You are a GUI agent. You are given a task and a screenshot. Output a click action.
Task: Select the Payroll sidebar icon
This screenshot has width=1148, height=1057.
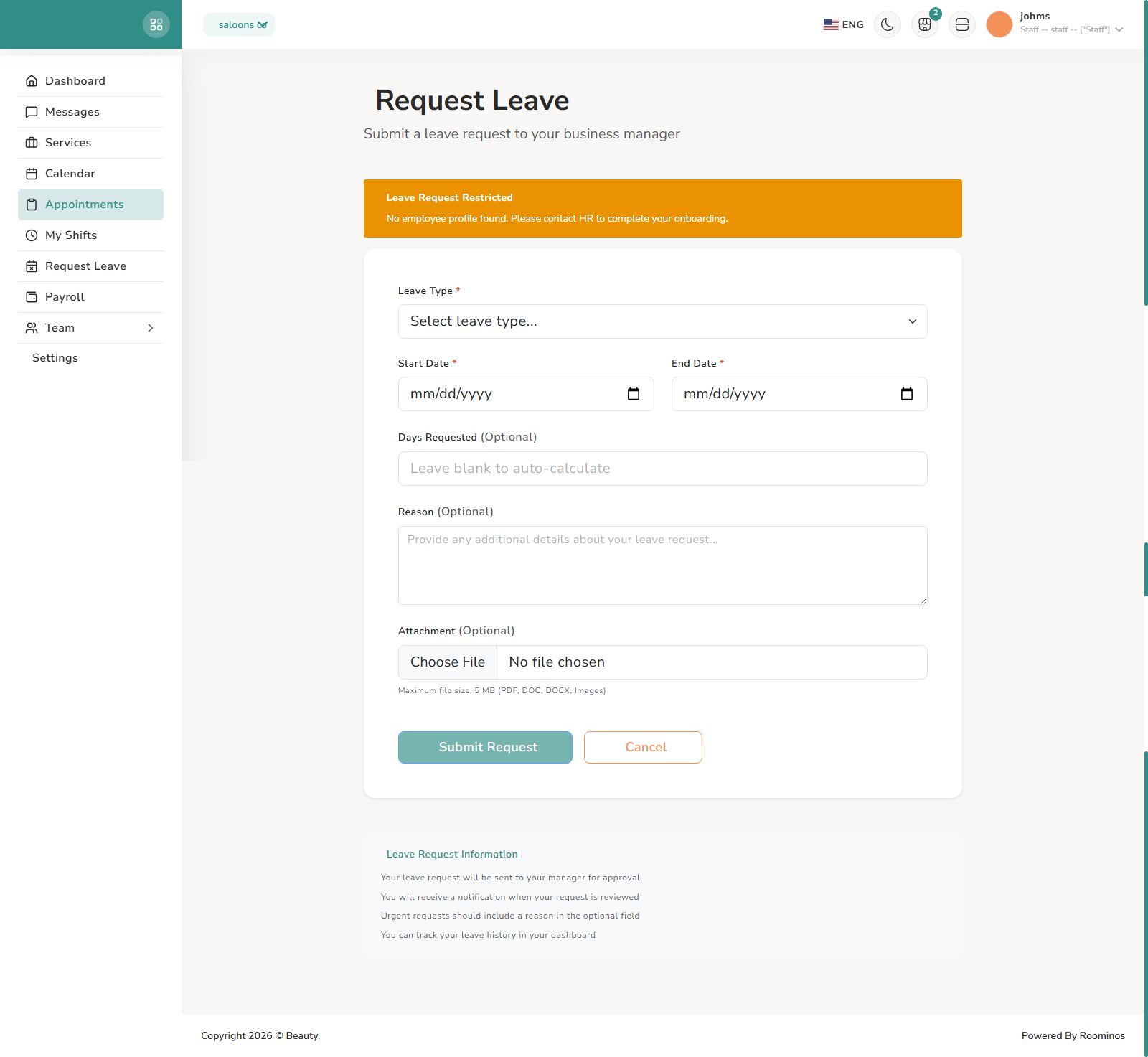(x=32, y=296)
